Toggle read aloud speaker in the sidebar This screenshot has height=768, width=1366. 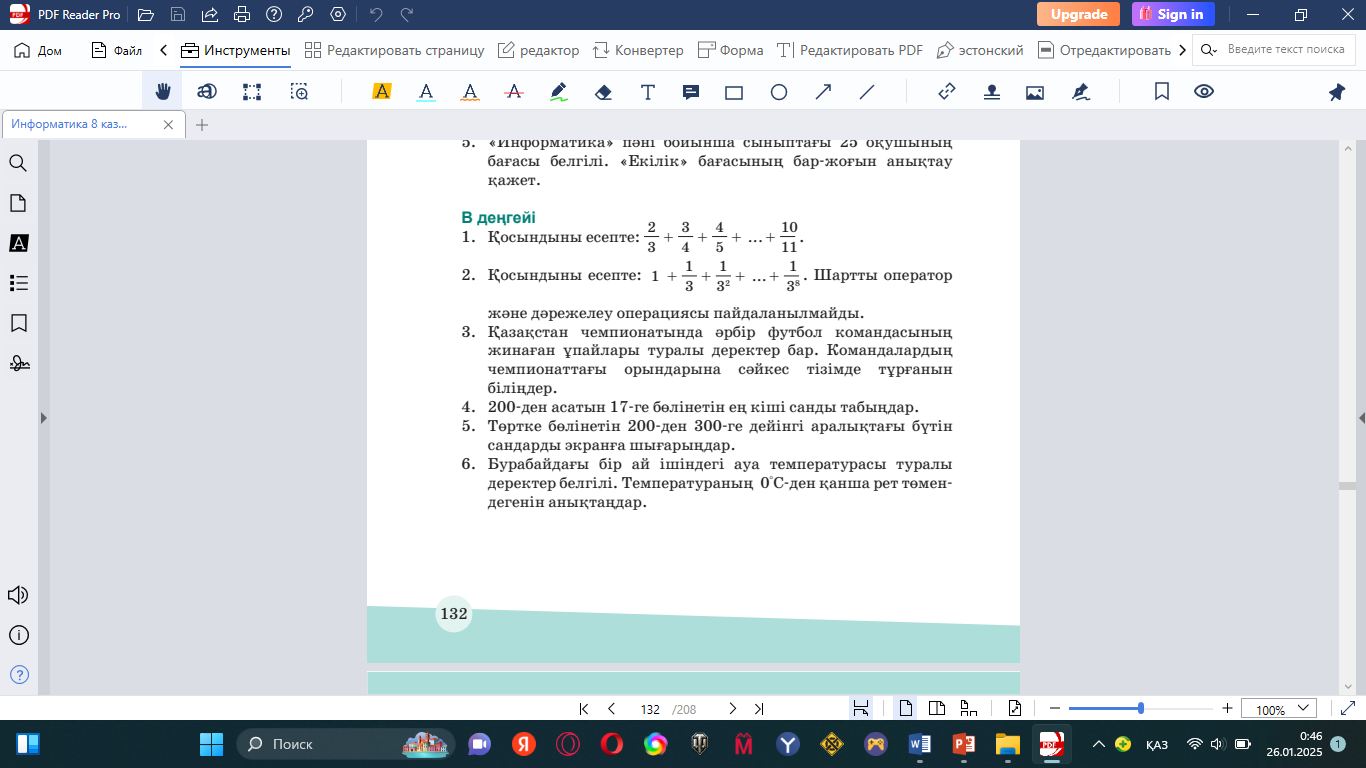click(18, 595)
